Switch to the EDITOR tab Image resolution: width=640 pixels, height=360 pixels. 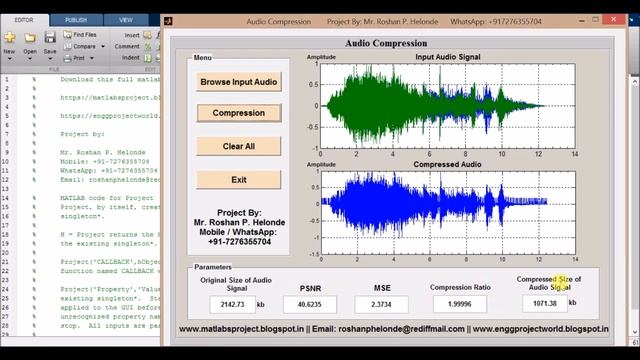tap(24, 20)
